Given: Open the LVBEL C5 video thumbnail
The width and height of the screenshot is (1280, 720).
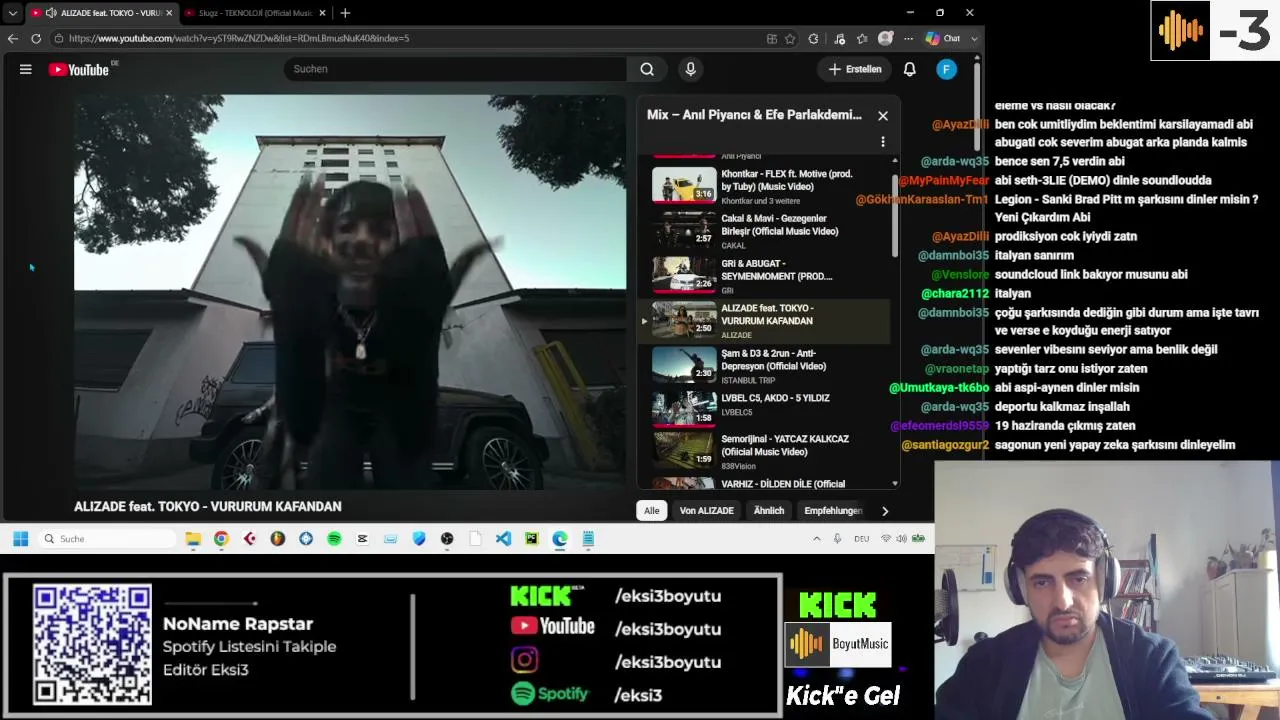Looking at the screenshot, I should (684, 408).
